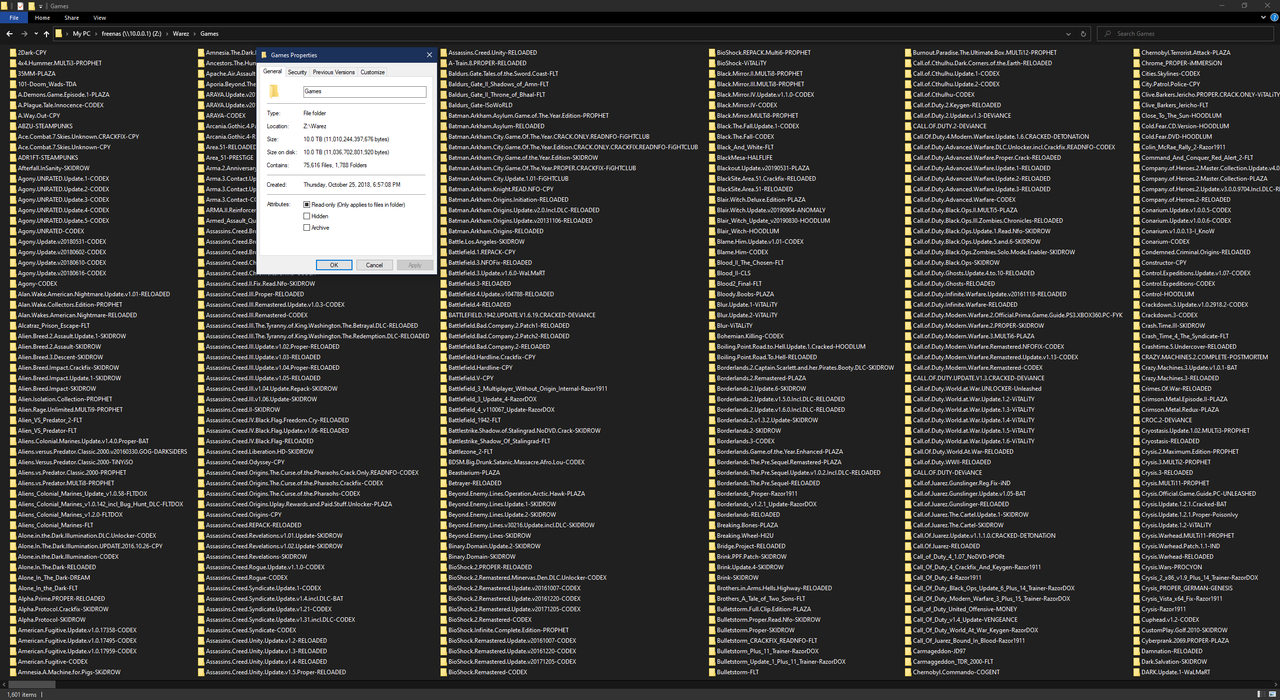Open the Customize tab
Screen dimensions: 1280x700
[373, 72]
